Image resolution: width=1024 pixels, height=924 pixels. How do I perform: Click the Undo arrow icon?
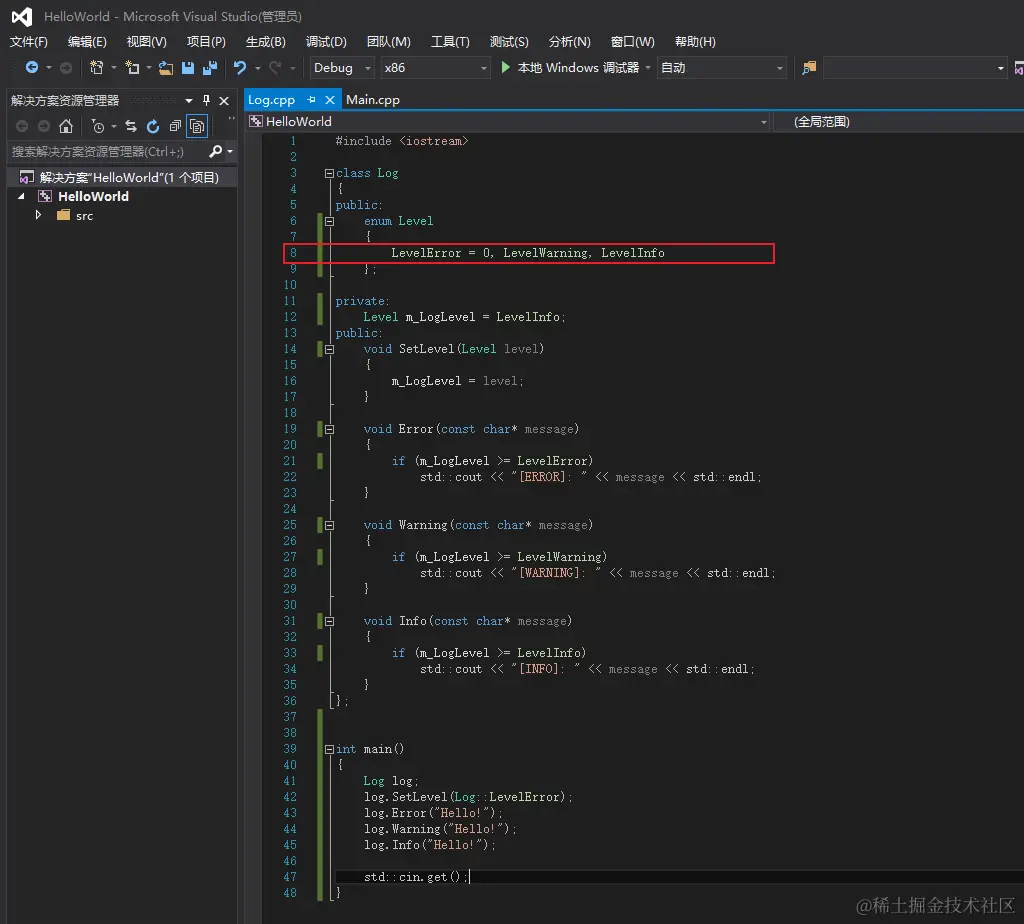pyautogui.click(x=240, y=68)
